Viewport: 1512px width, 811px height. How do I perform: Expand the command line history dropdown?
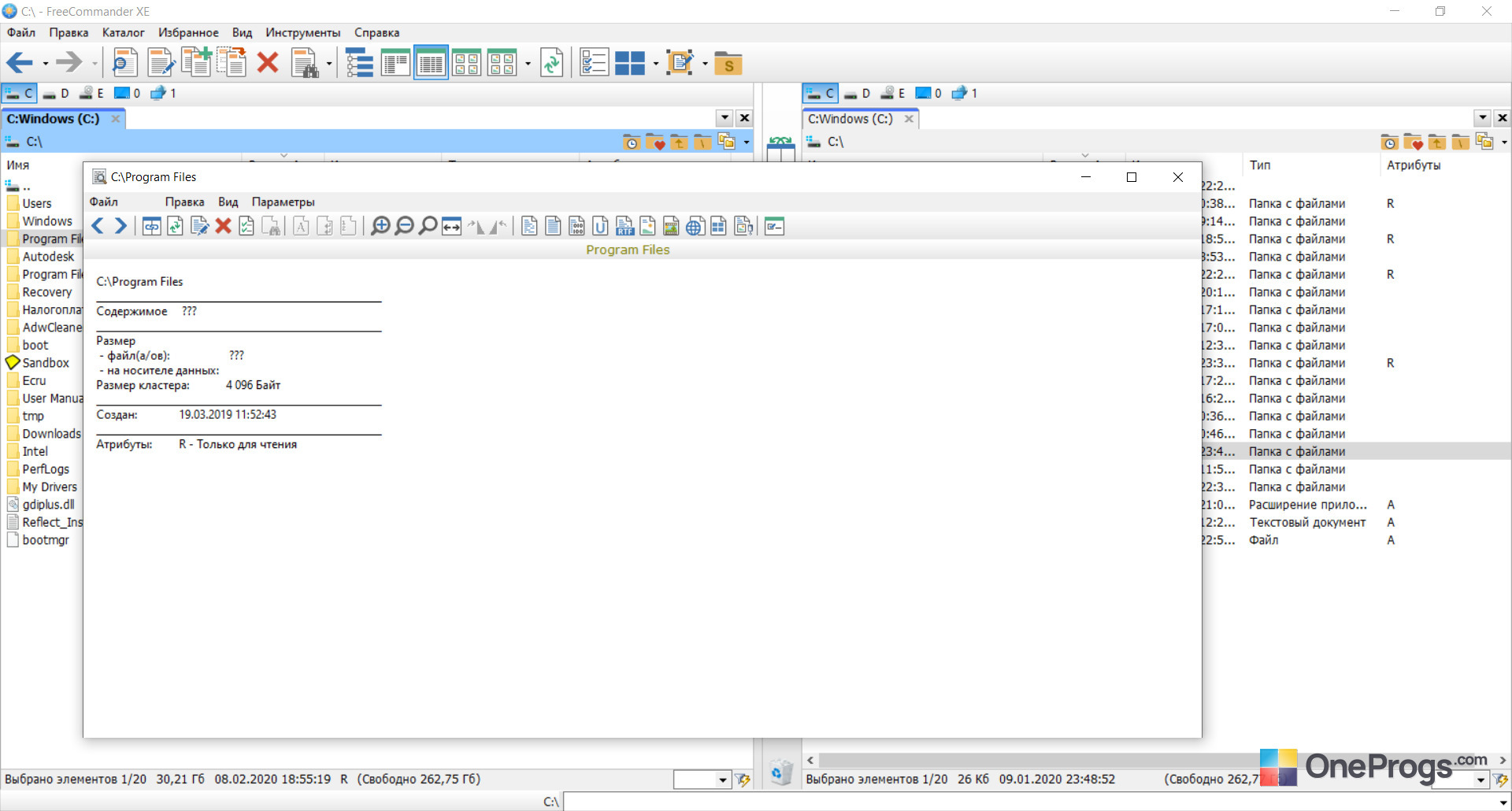click(x=1503, y=802)
